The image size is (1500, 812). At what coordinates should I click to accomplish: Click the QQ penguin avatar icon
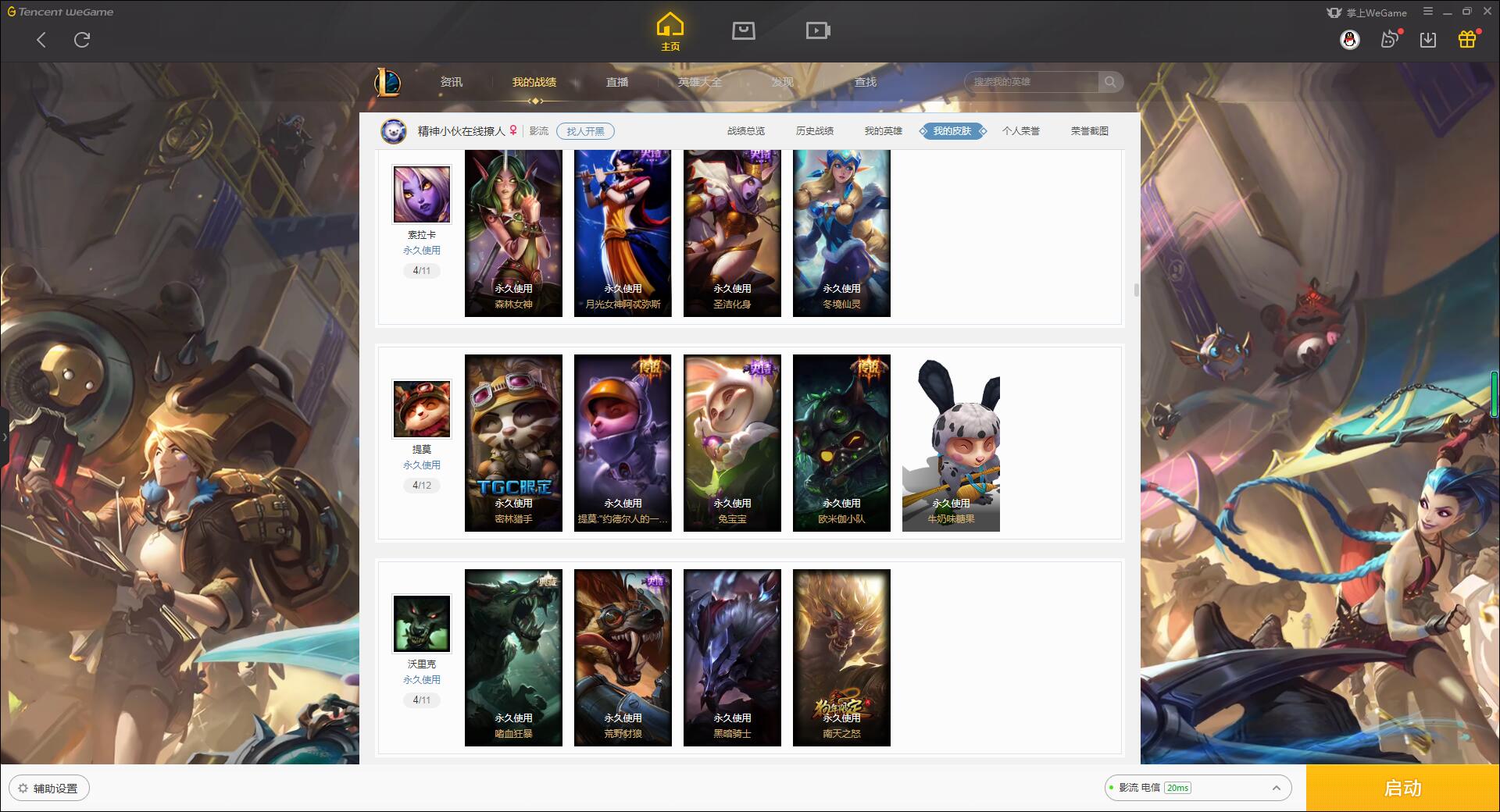pyautogui.click(x=1349, y=40)
